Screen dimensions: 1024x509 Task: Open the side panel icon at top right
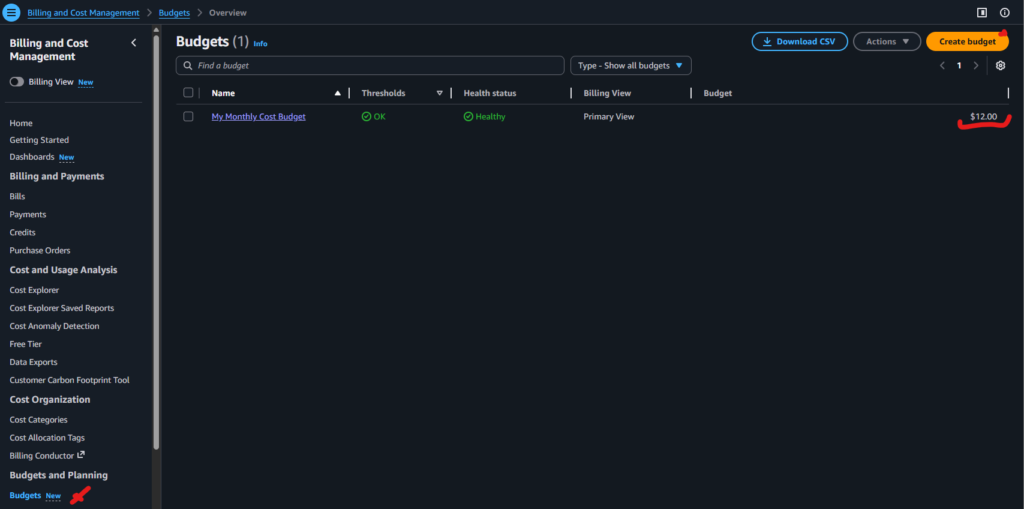pos(982,13)
